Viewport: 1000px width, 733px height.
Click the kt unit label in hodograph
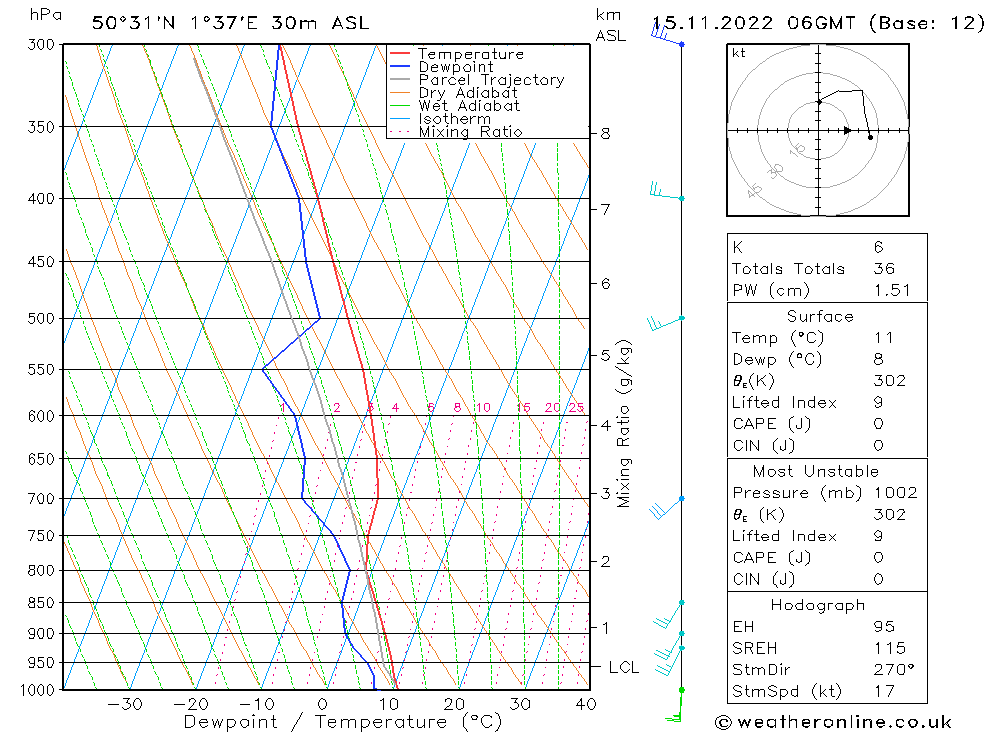(739, 54)
